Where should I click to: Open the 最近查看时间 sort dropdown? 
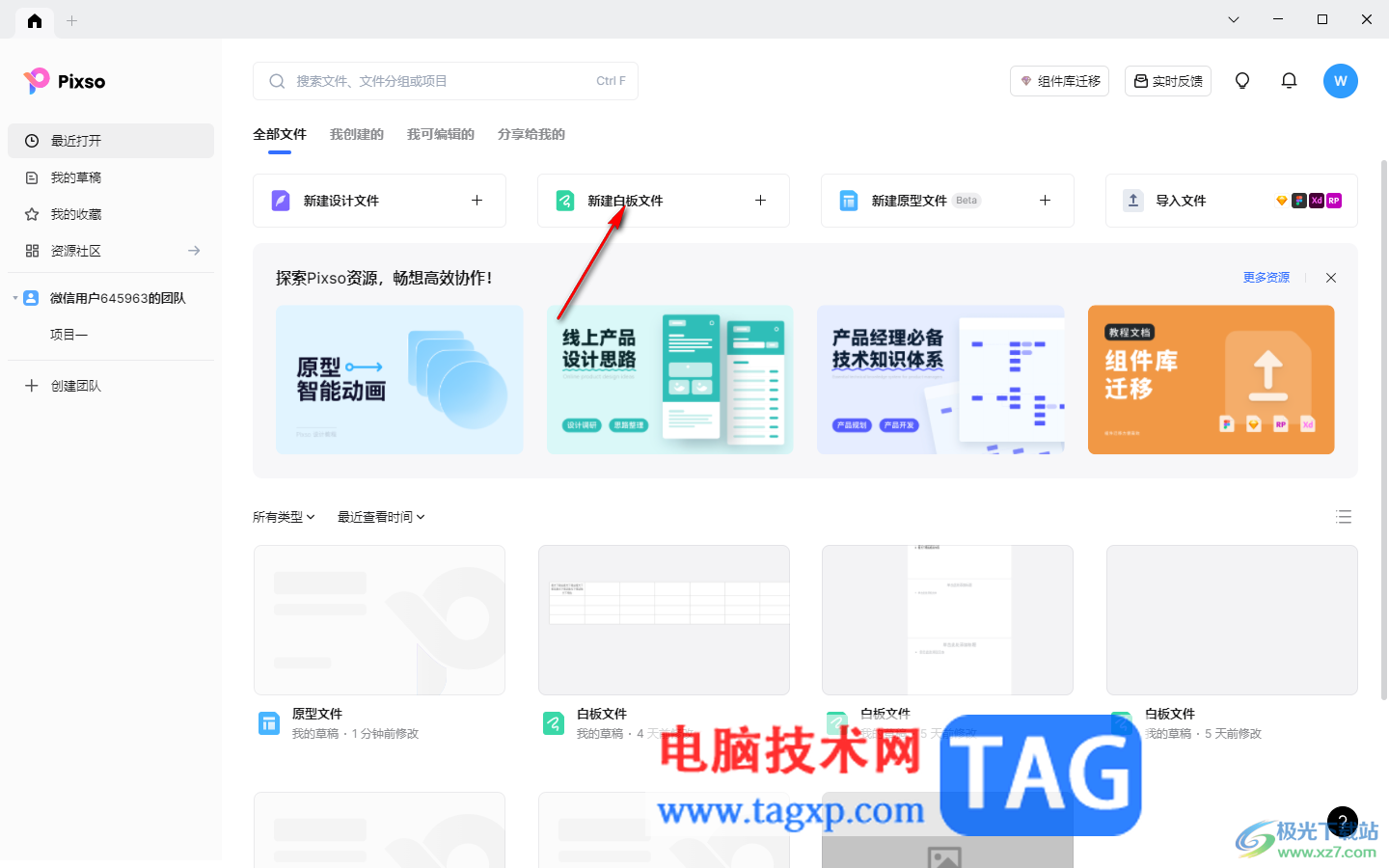coord(381,517)
